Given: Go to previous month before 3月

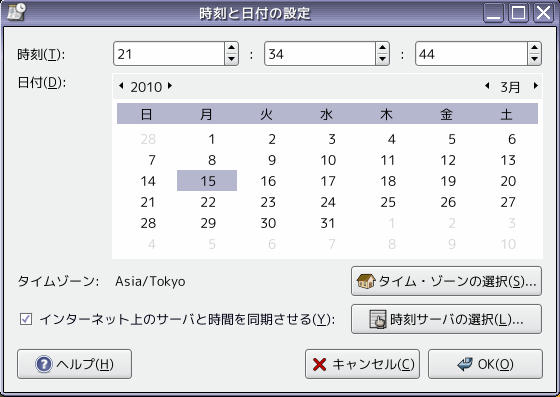Looking at the screenshot, I should (x=487, y=86).
